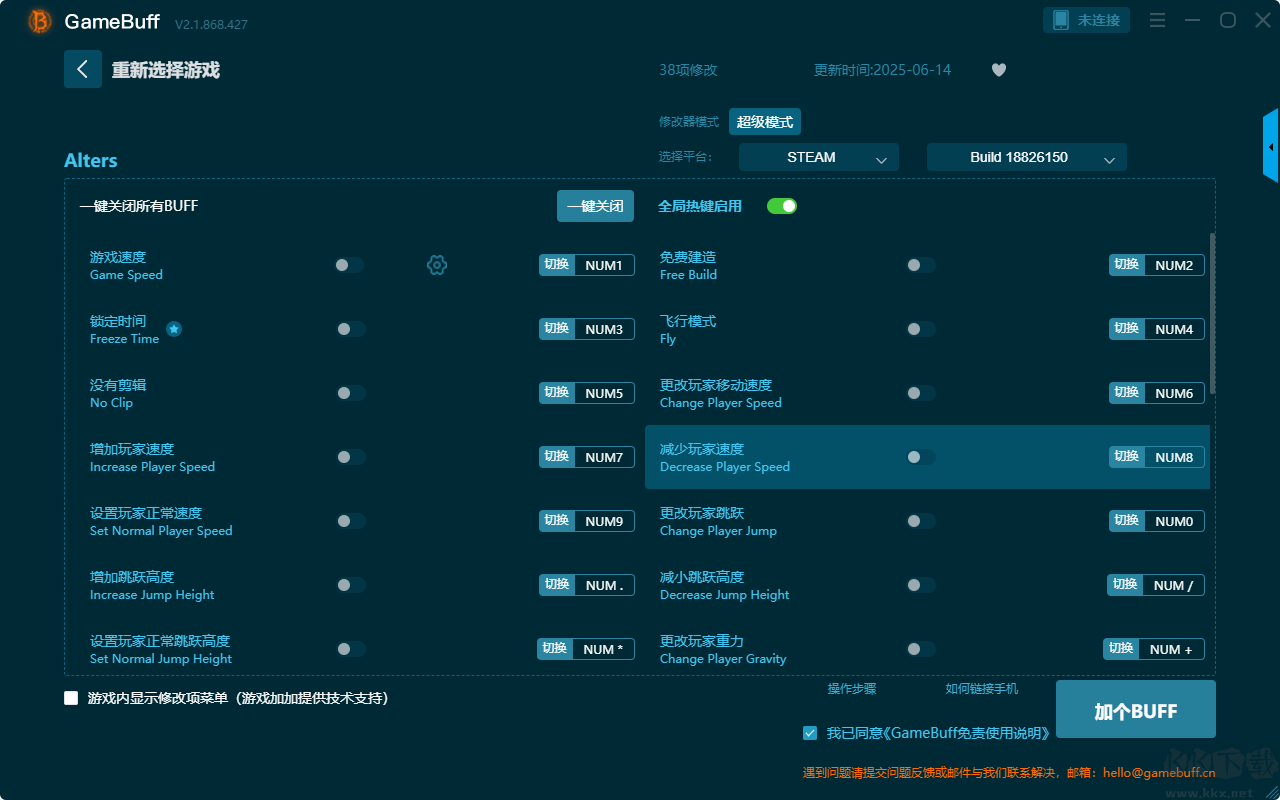Click 切换 button next to NUM /
1280x800 pixels.
point(1125,585)
